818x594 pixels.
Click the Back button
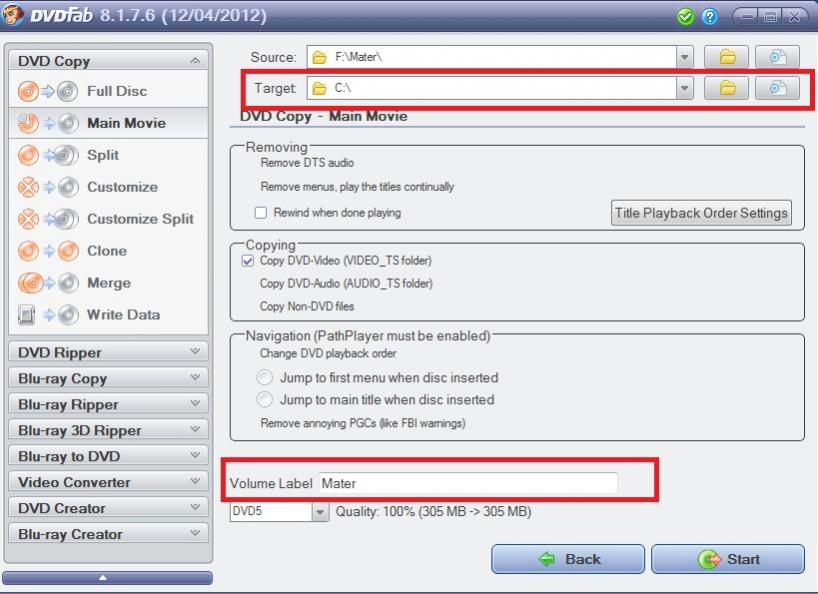point(568,559)
